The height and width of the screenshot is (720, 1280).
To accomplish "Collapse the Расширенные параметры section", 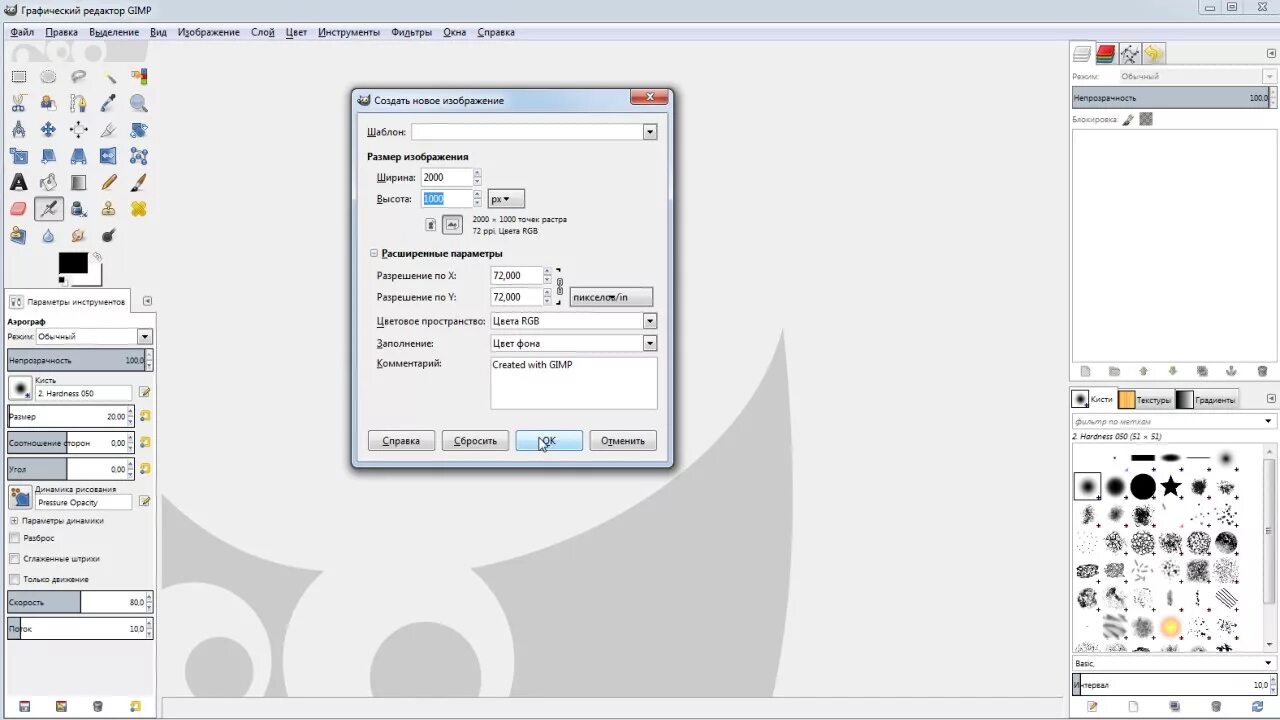I will click(x=374, y=254).
